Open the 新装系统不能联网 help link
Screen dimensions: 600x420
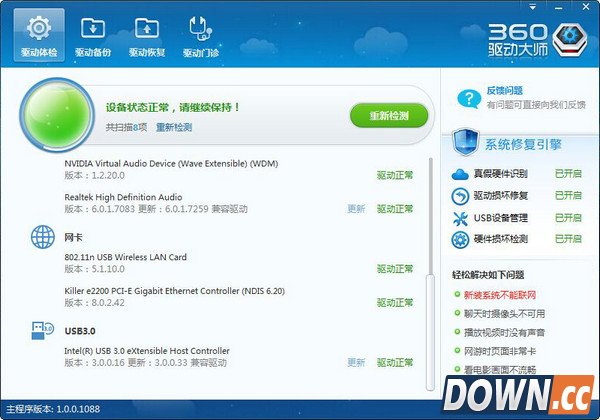click(x=502, y=295)
